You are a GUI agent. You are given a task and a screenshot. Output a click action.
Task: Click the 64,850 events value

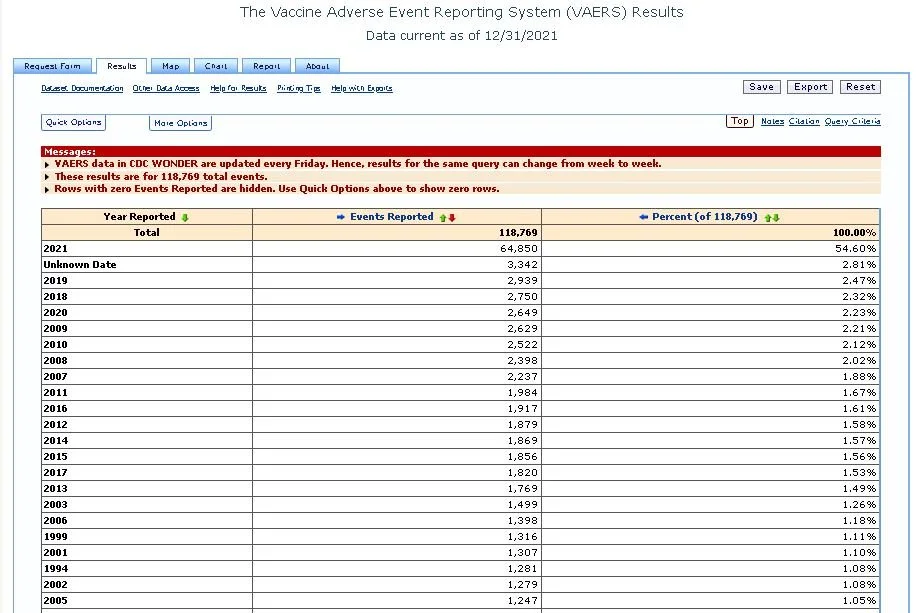(x=519, y=249)
